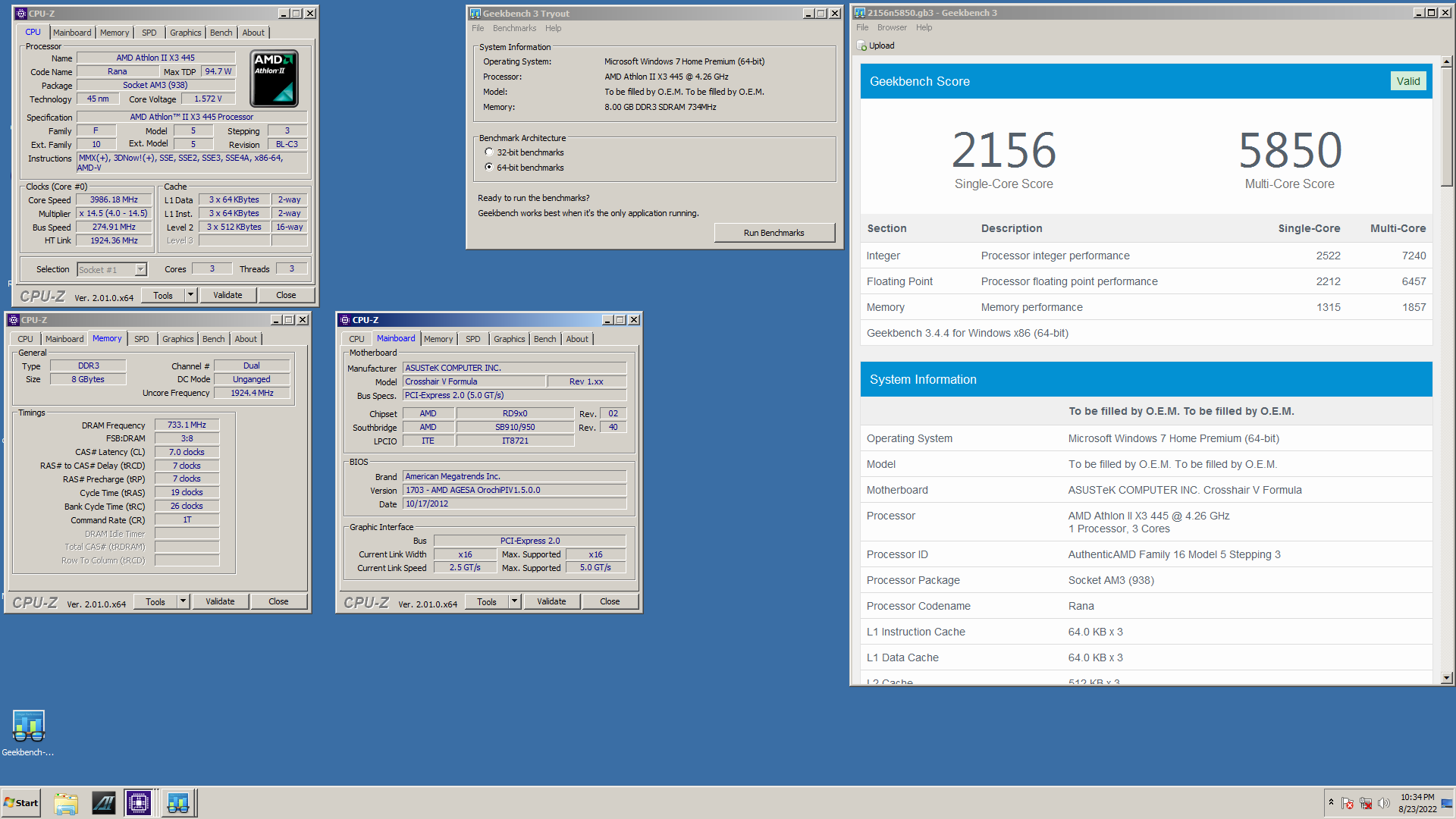Open Bench tab in CPU-Z Mainboard window
This screenshot has height=819, width=1456.
(x=544, y=339)
